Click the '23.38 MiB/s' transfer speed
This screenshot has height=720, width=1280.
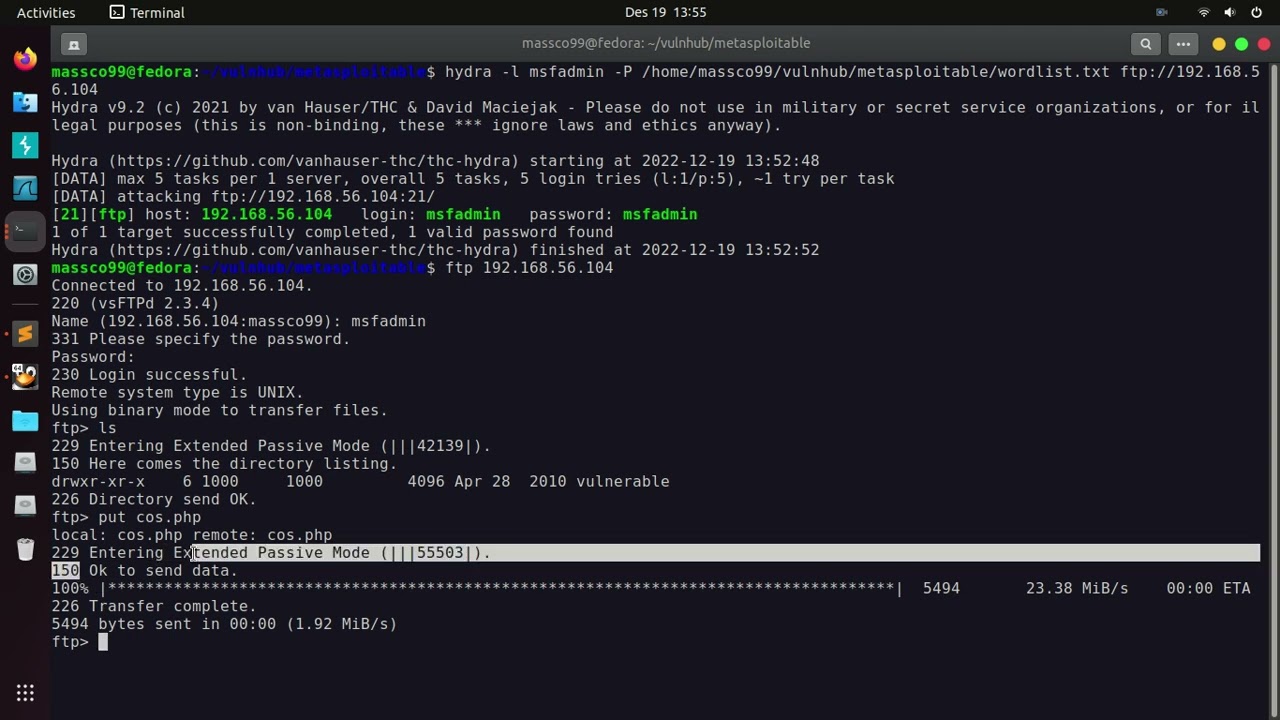coord(1077,588)
